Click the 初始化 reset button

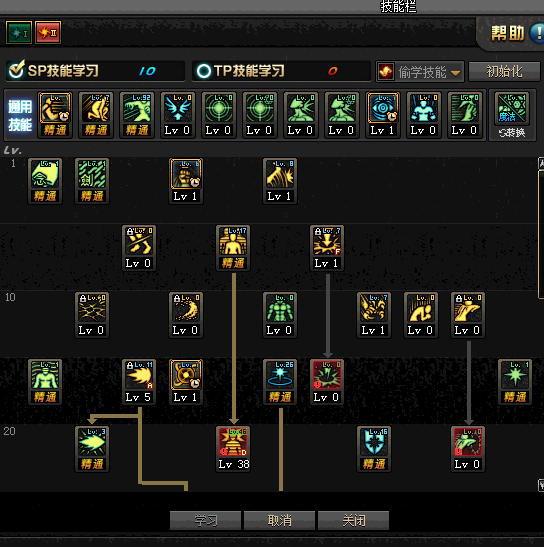[504, 72]
